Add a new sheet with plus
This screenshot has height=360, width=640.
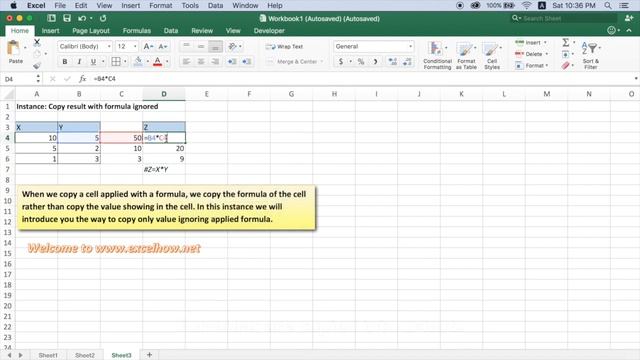pos(149,355)
